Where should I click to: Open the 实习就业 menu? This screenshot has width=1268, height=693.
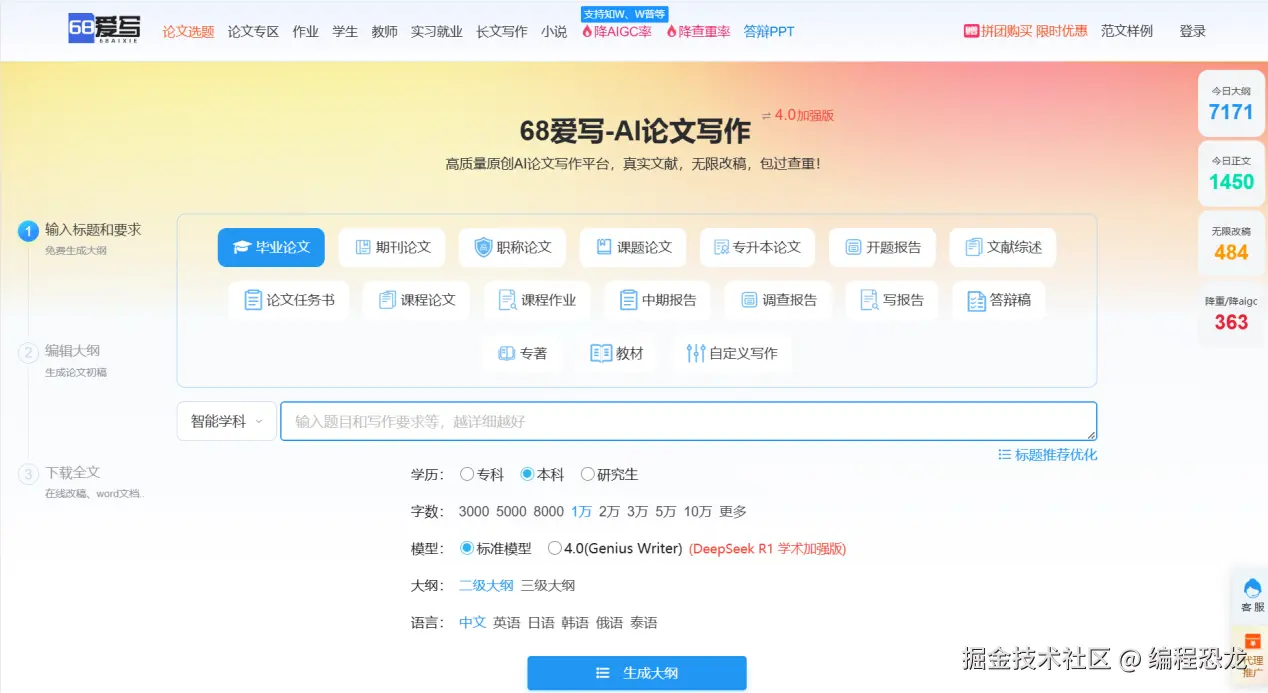coord(437,31)
